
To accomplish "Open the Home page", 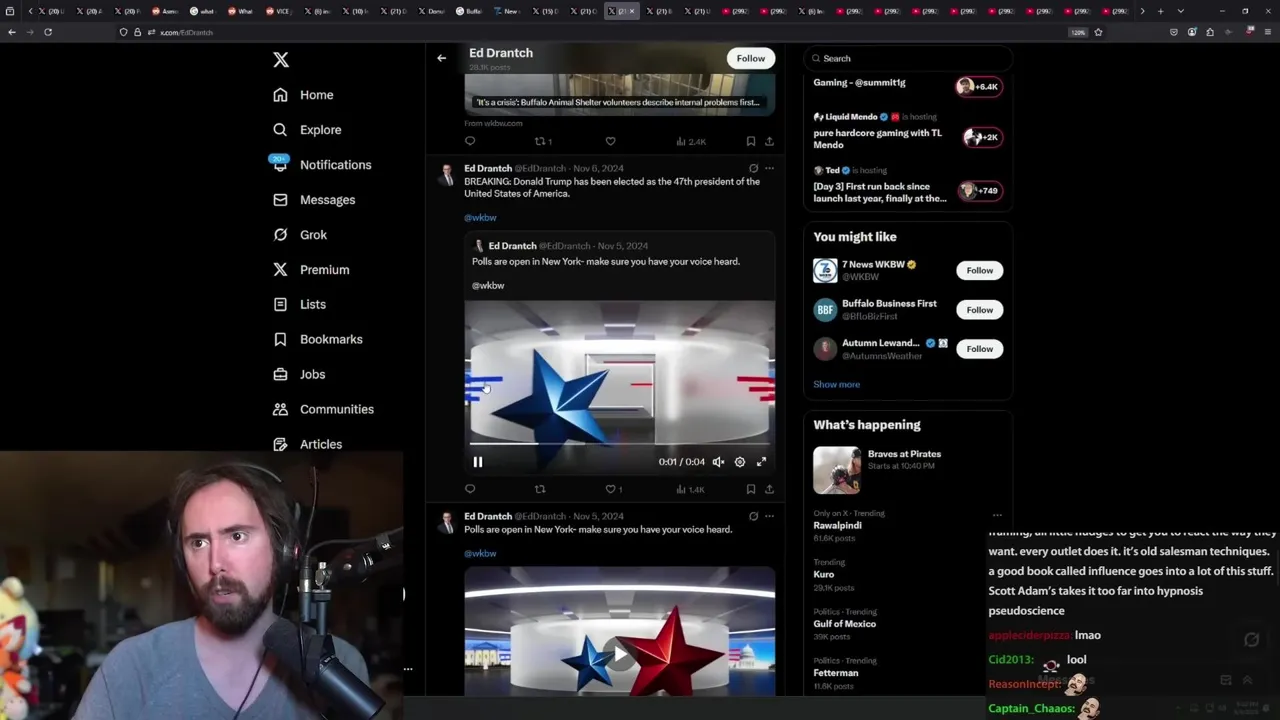I will coord(303,95).
